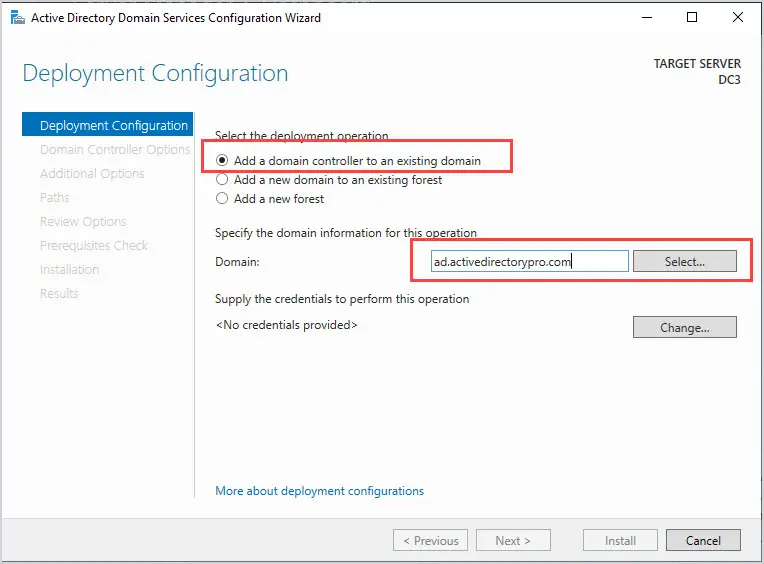The width and height of the screenshot is (764, 564).
Task: Minimize the configuration wizard window
Action: (x=647, y=18)
